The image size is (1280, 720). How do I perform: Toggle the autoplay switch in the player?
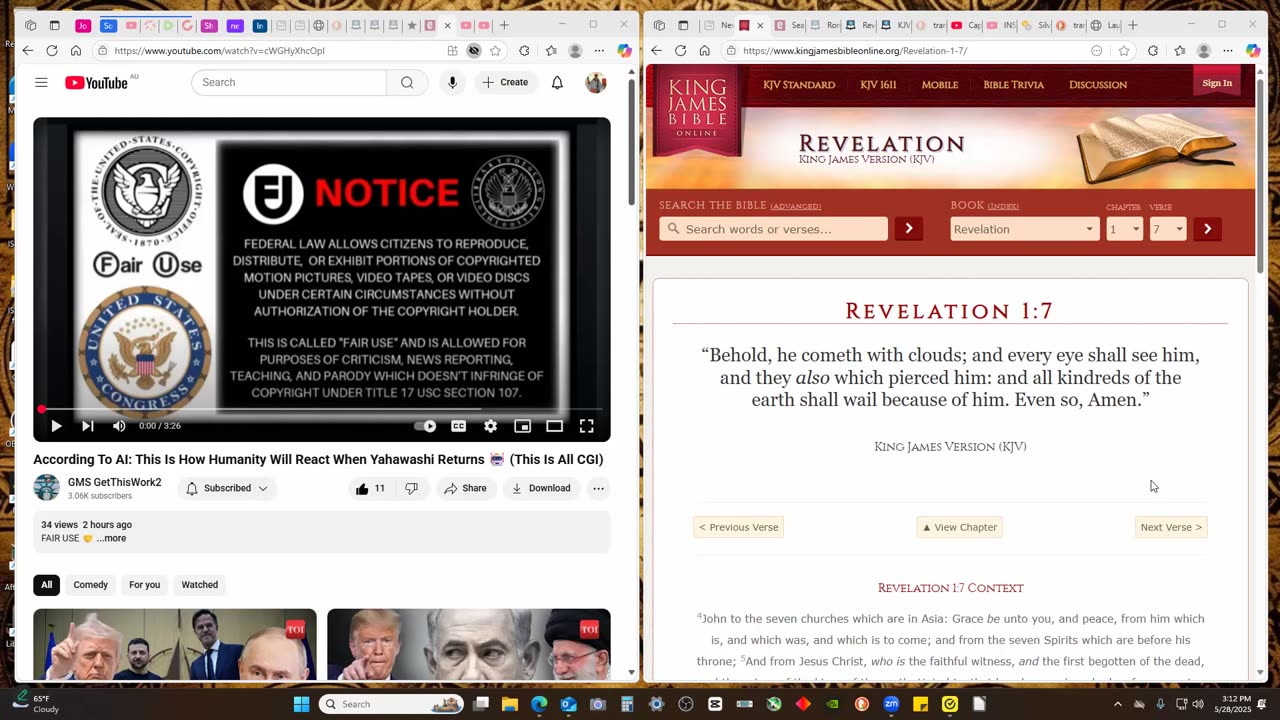coord(426,426)
